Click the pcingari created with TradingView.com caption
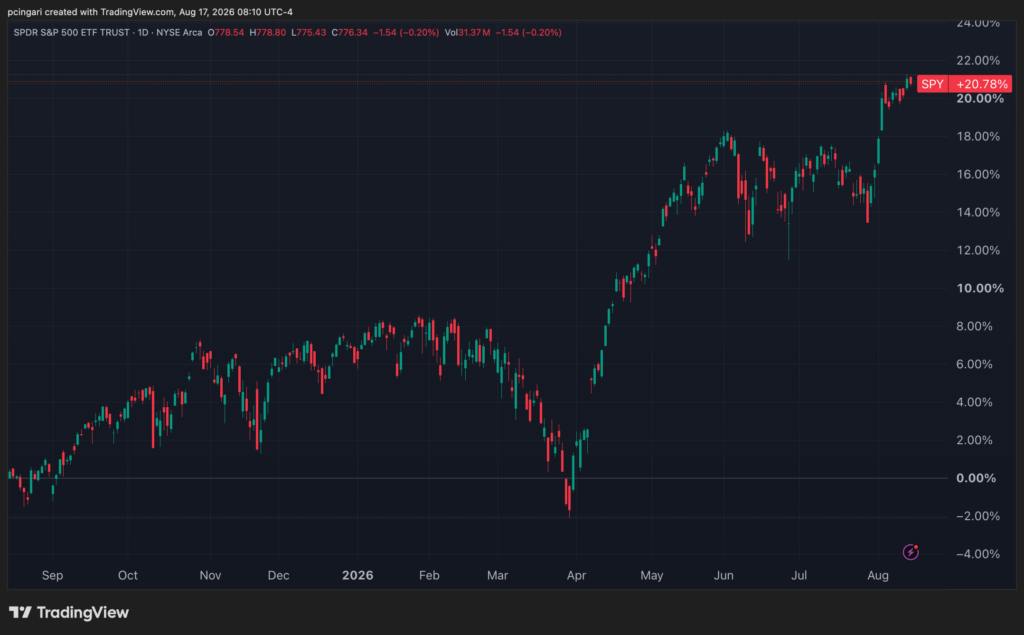Image resolution: width=1024 pixels, height=635 pixels. click(150, 12)
